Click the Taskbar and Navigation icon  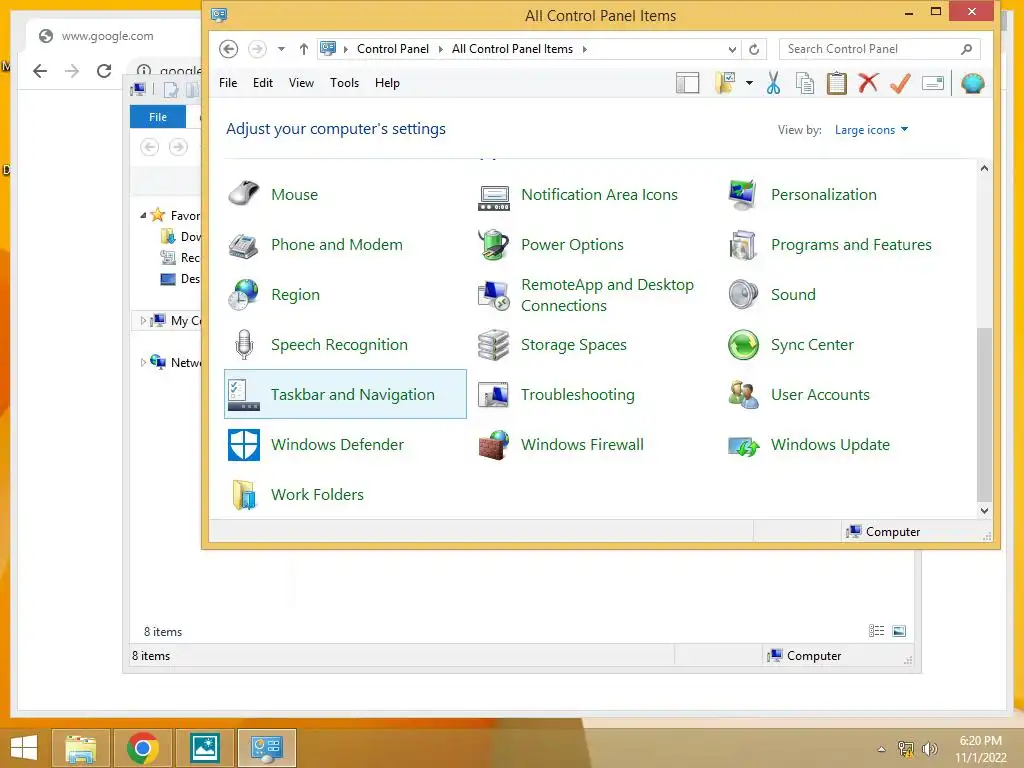coord(244,394)
